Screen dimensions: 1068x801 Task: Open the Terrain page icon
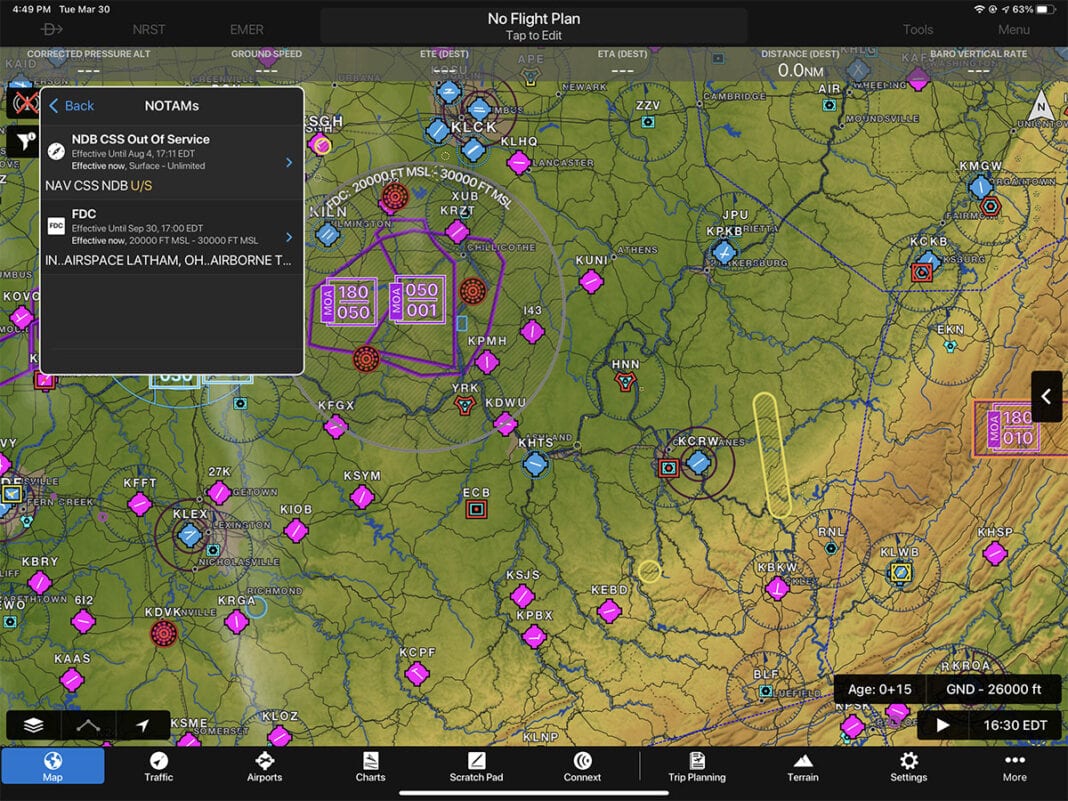pyautogui.click(x=802, y=768)
